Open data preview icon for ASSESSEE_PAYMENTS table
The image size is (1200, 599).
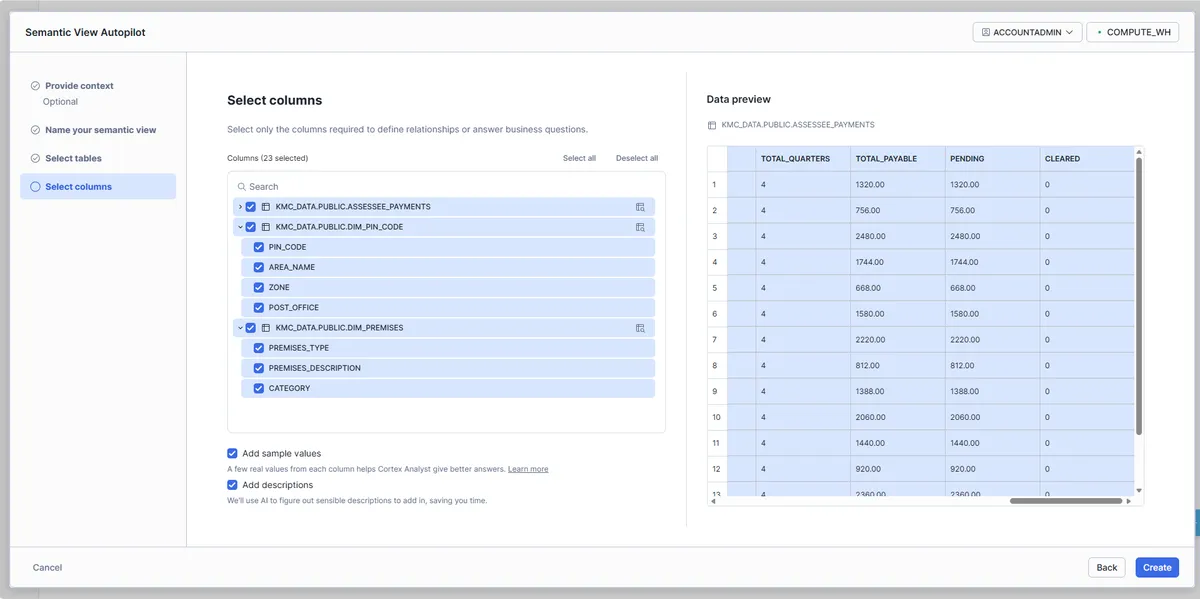(x=640, y=207)
